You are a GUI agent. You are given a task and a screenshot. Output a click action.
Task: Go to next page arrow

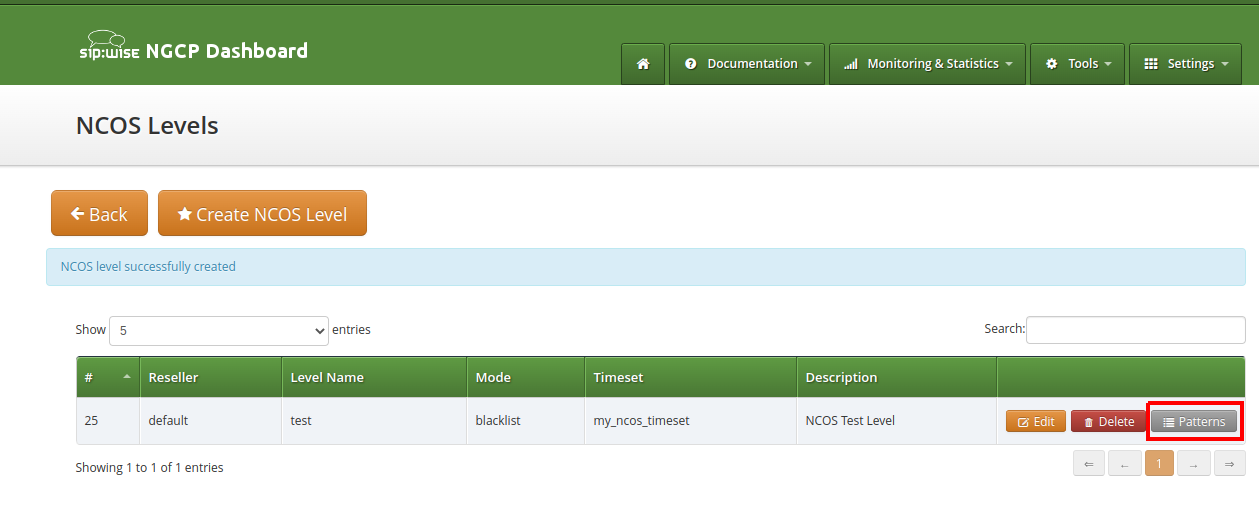point(1194,464)
